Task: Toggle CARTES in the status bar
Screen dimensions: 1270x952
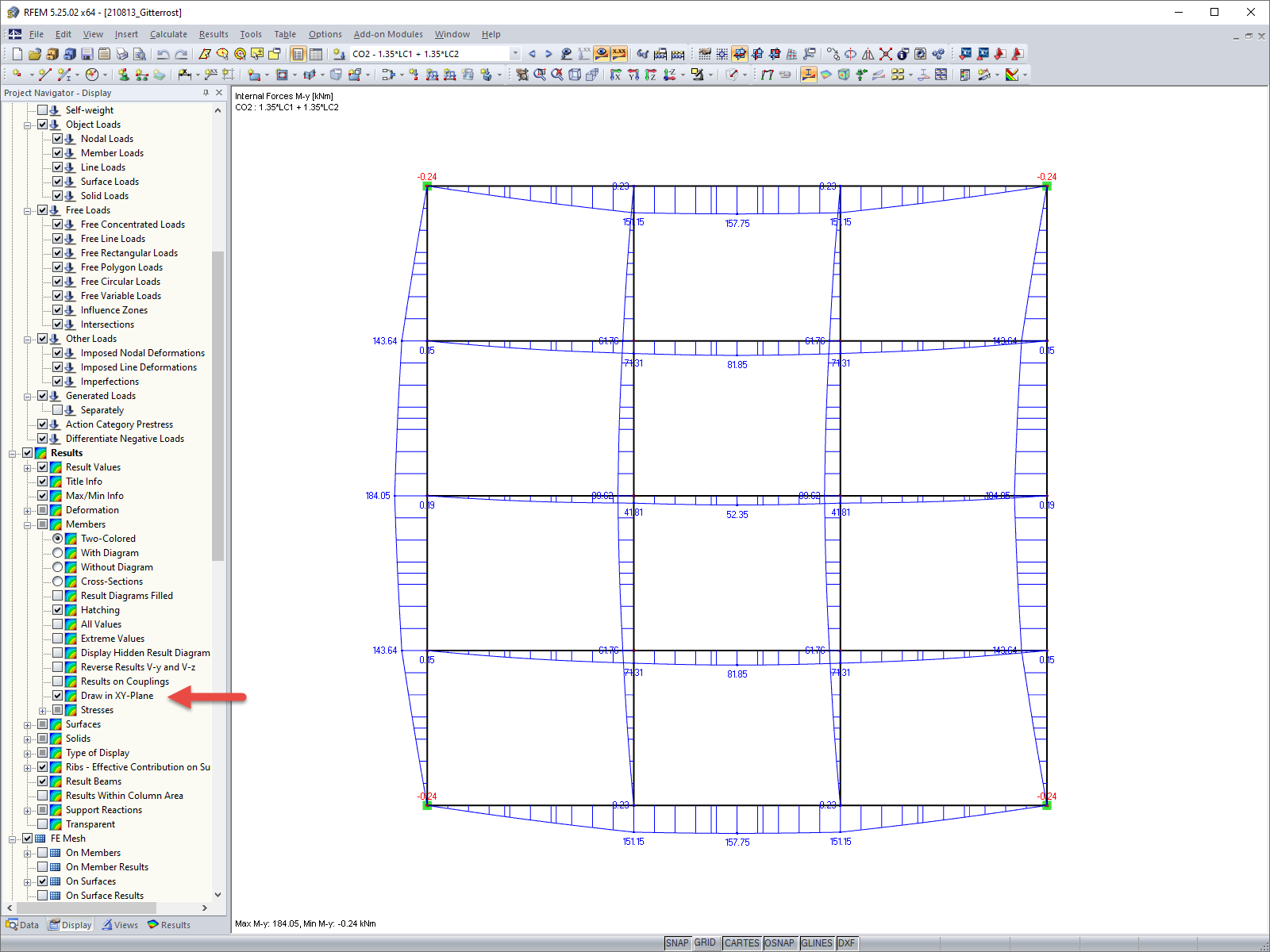Action: point(742,942)
